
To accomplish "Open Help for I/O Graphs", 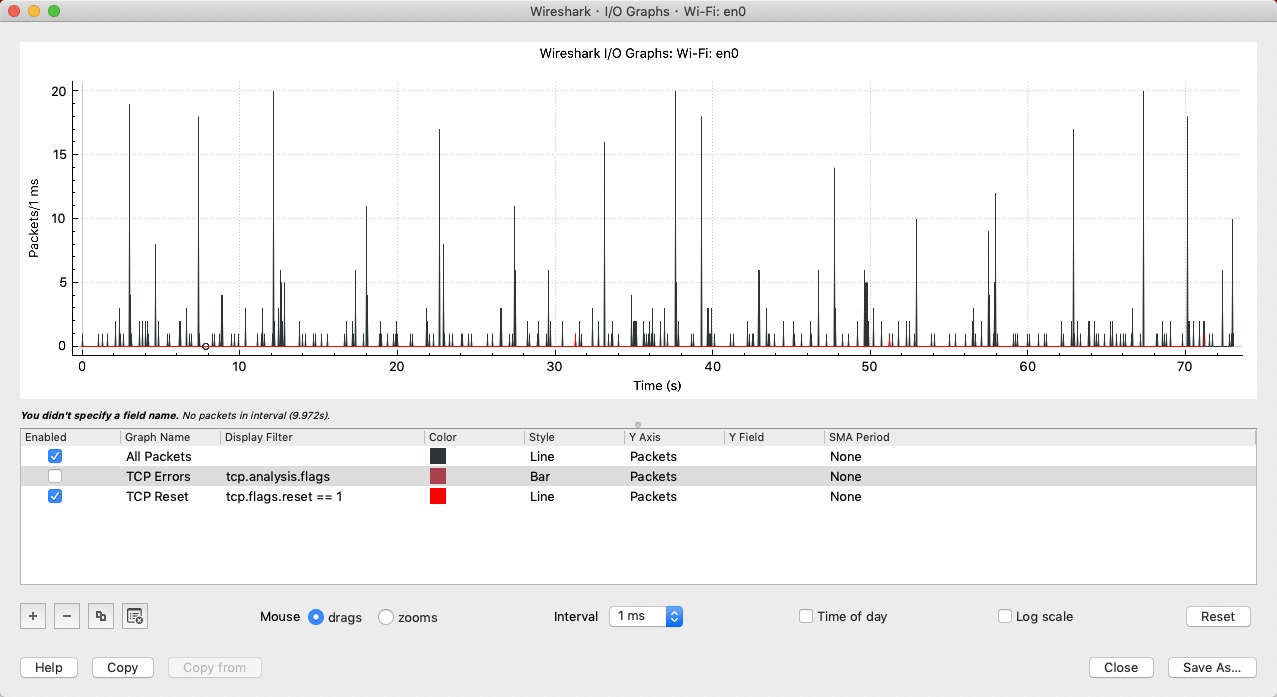I will [49, 667].
